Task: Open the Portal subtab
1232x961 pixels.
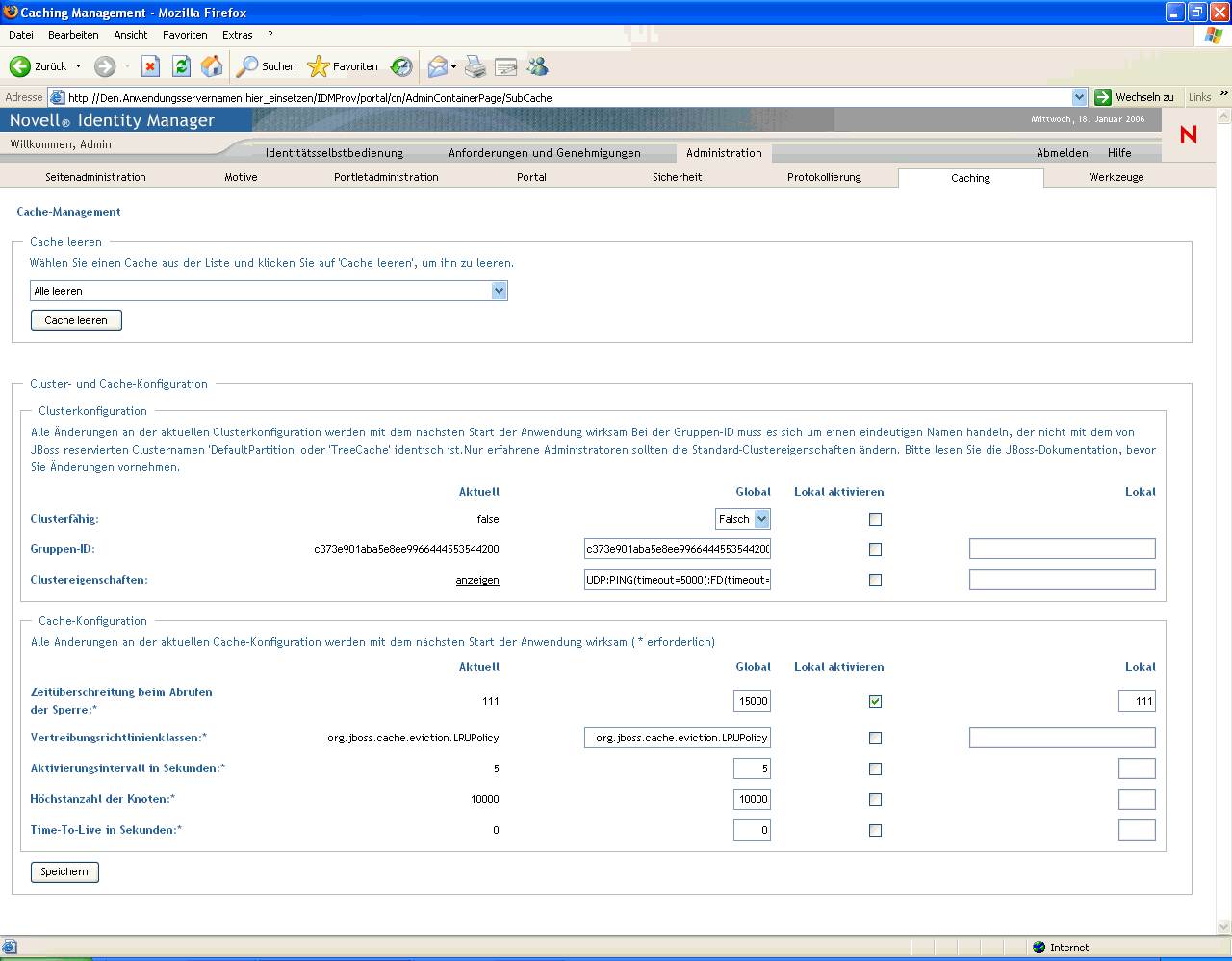Action: click(531, 177)
